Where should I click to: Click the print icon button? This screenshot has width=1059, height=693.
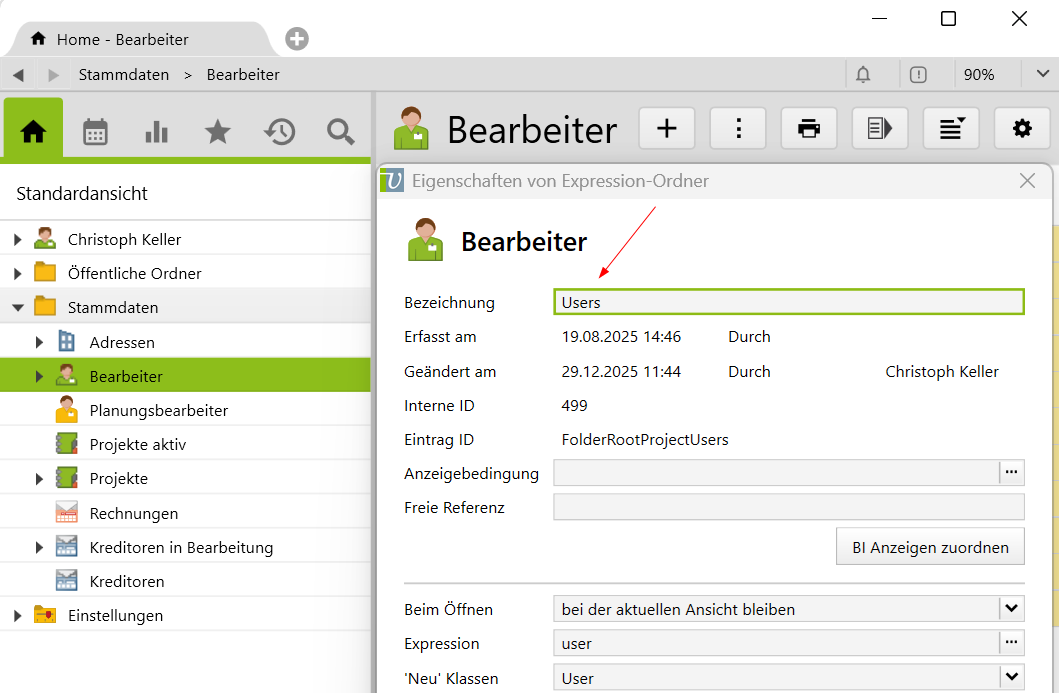point(809,128)
